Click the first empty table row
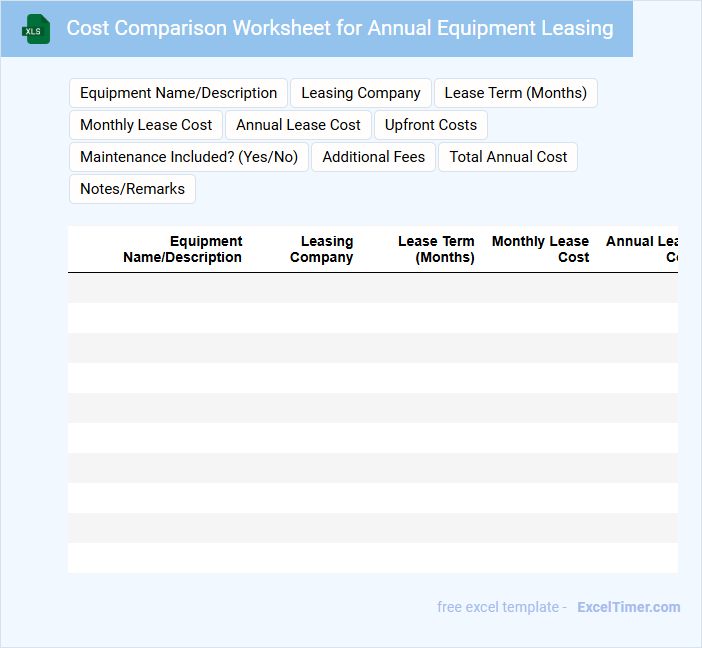The image size is (702, 648). coord(372,288)
